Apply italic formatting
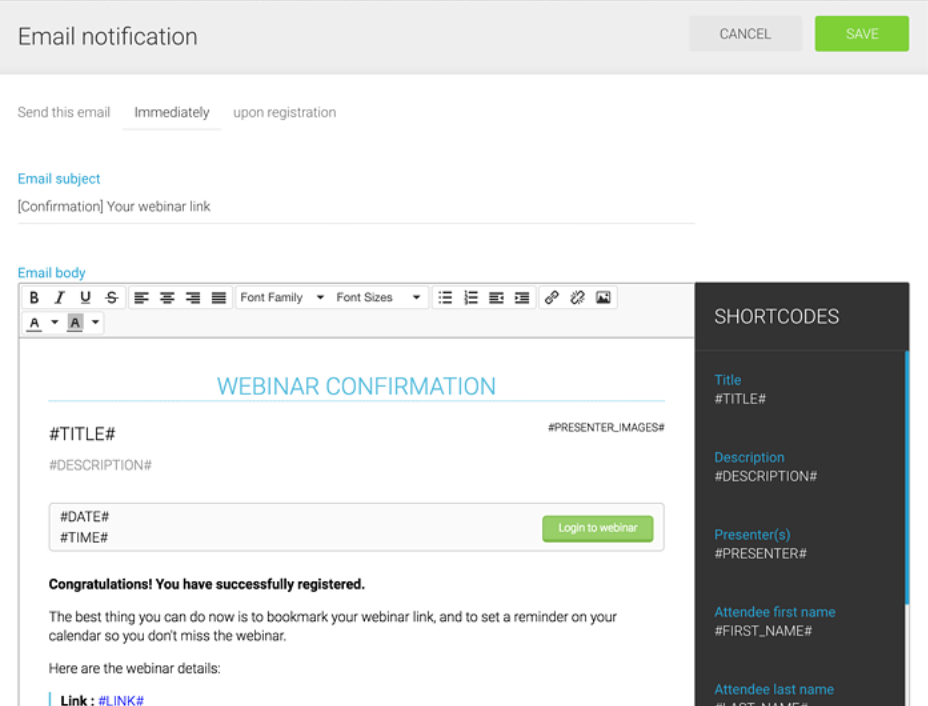928x706 pixels. 59,297
